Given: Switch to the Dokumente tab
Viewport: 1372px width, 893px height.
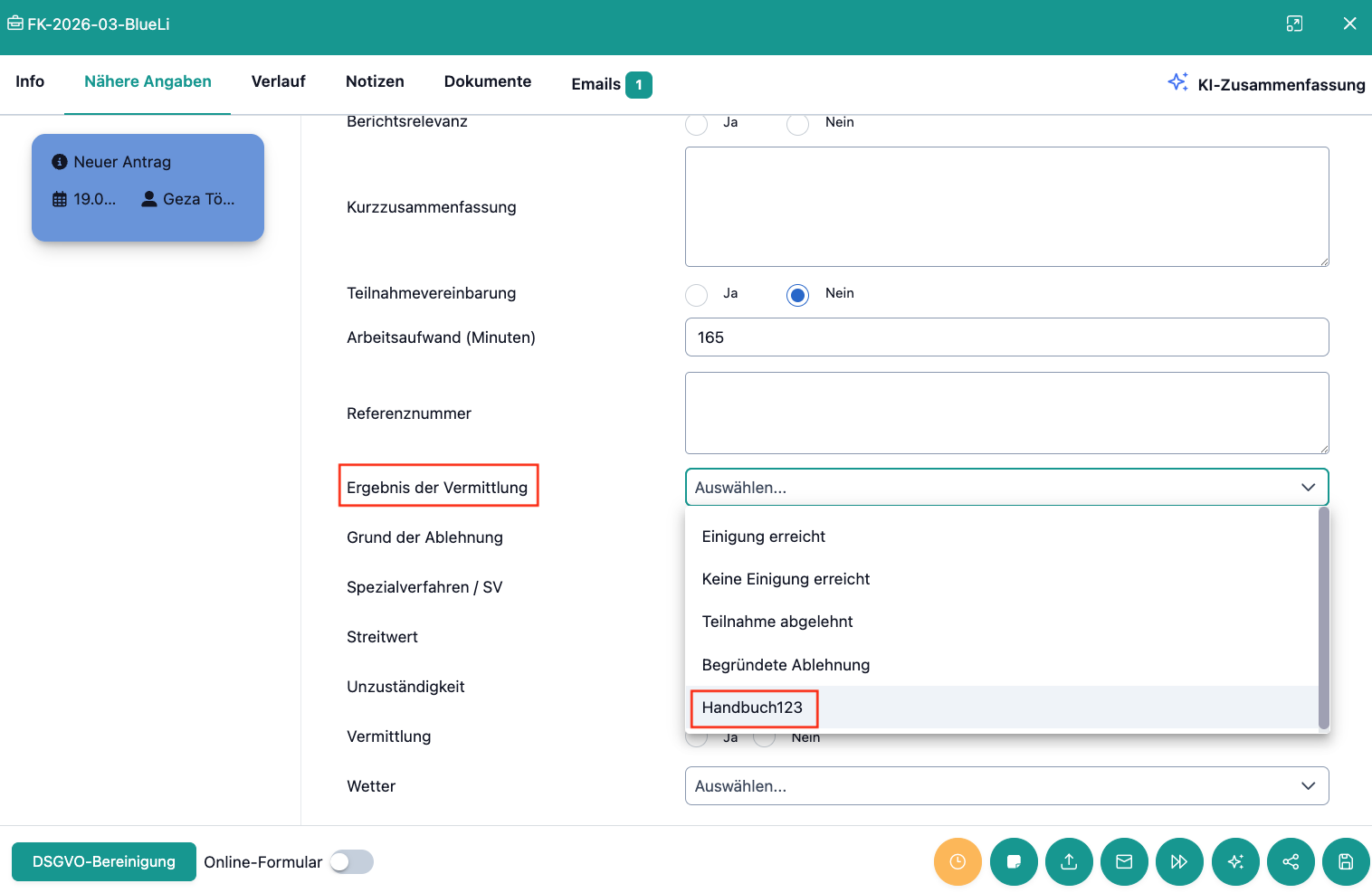Looking at the screenshot, I should click(488, 81).
